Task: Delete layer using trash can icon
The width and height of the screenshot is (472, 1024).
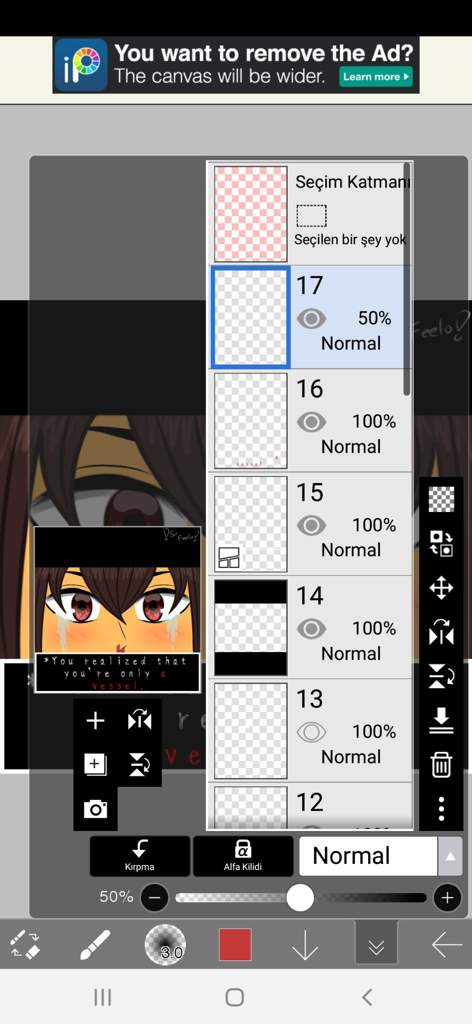Action: [x=441, y=763]
